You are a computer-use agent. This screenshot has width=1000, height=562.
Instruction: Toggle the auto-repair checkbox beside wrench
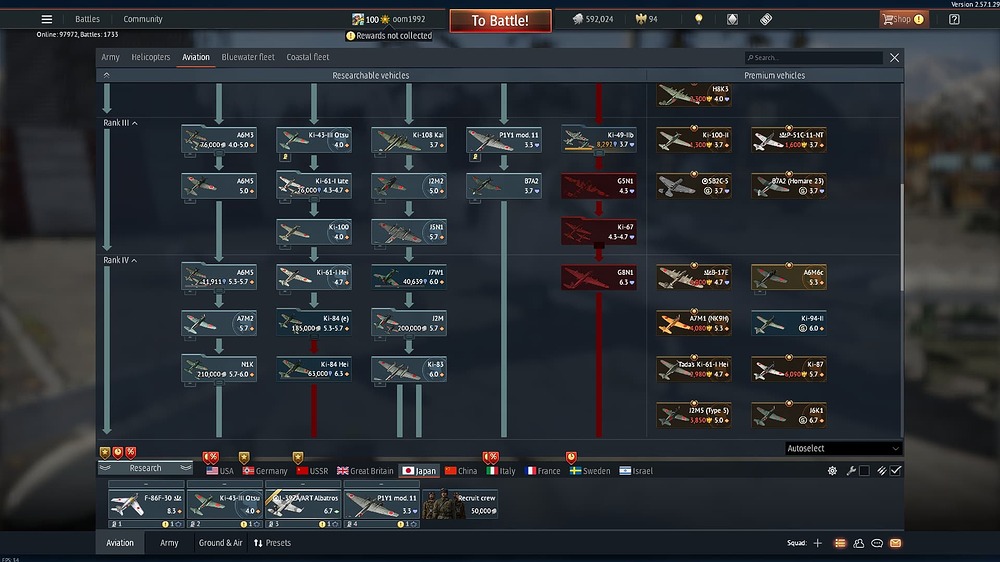(864, 471)
